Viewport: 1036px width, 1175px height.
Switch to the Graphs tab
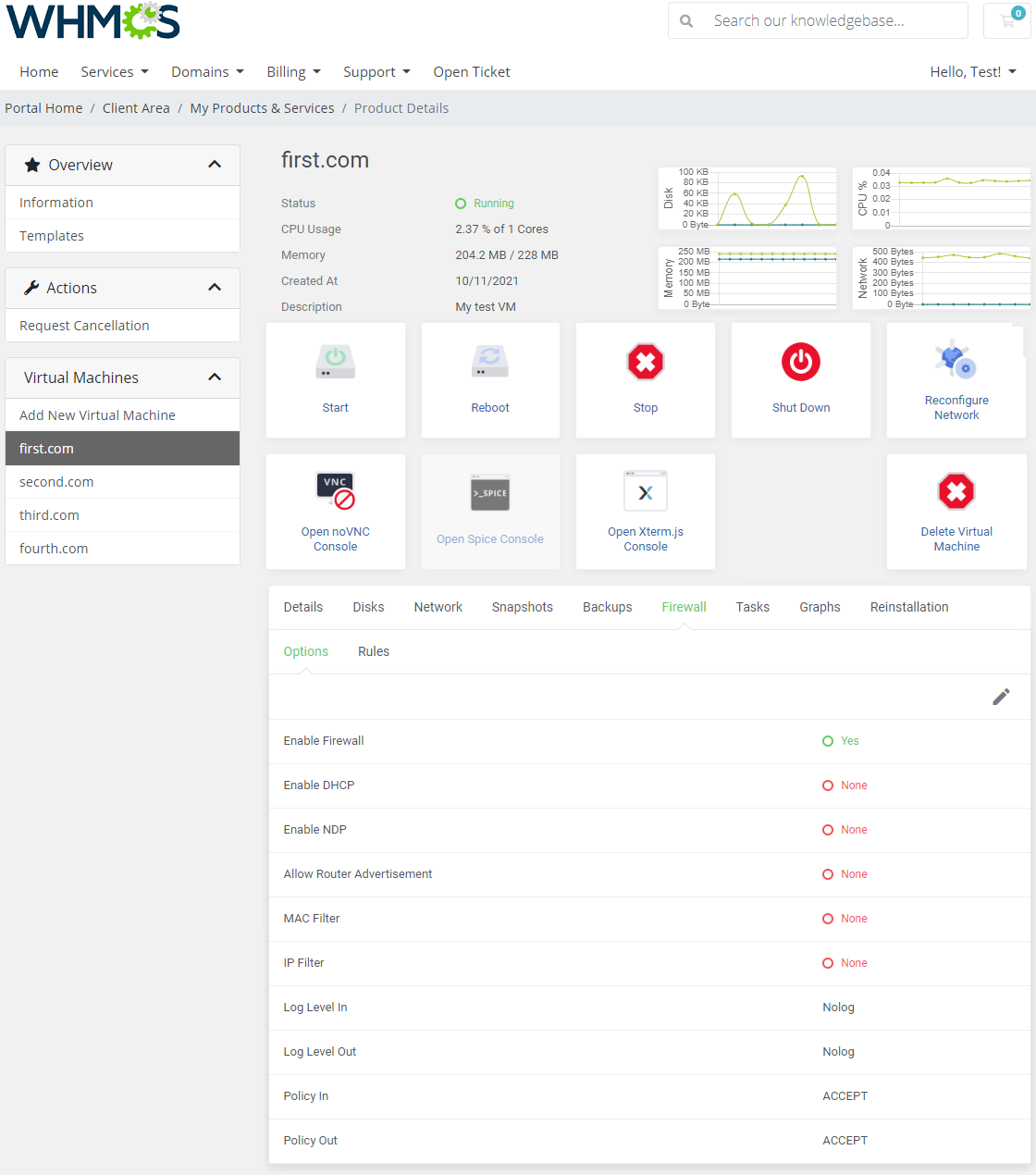820,607
